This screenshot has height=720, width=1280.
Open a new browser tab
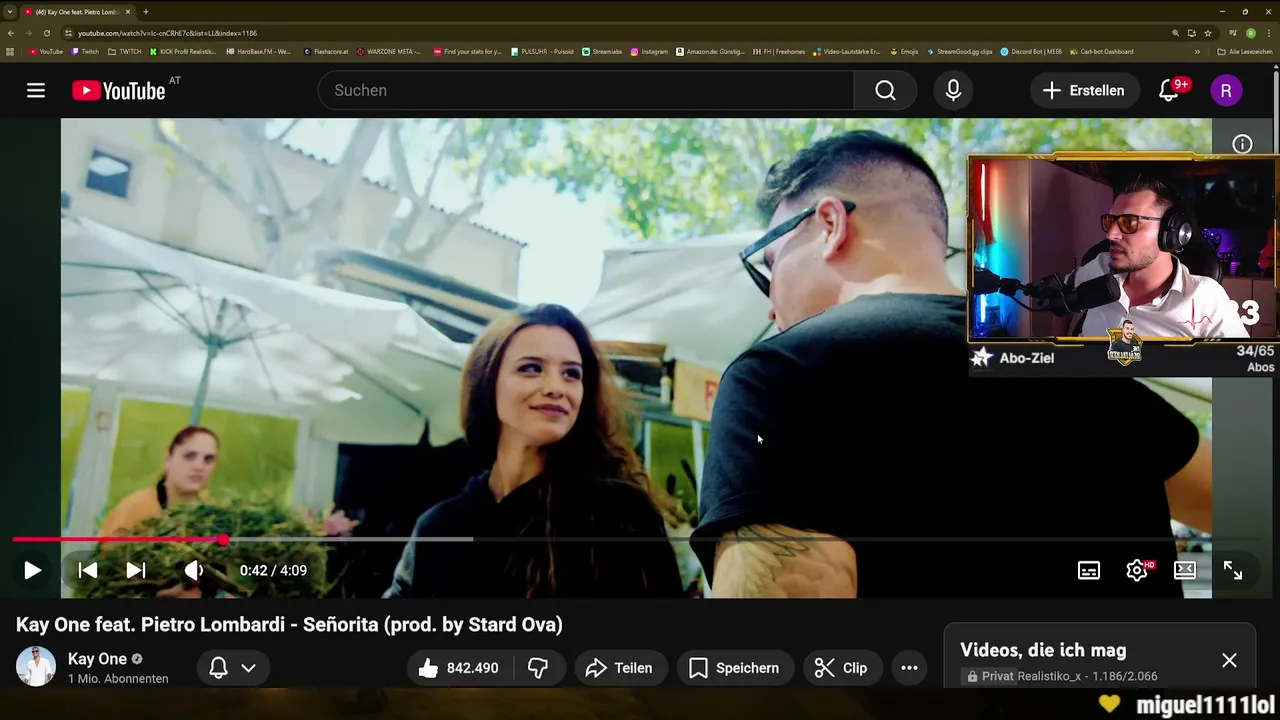pos(146,12)
